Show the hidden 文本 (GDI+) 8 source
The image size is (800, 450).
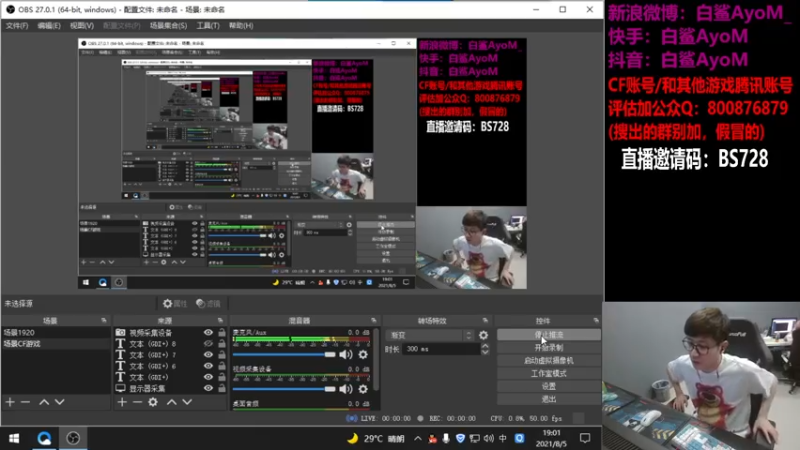pos(208,343)
